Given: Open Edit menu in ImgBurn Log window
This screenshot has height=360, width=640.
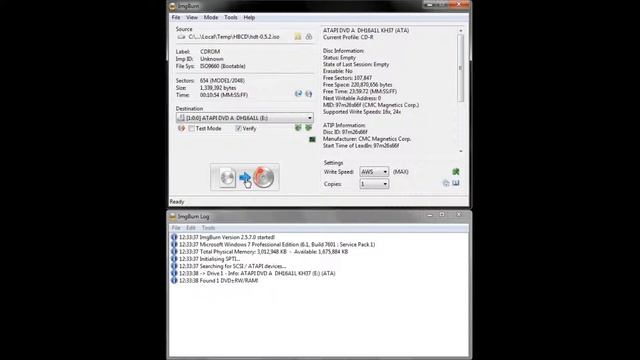Looking at the screenshot, I should click(191, 228).
